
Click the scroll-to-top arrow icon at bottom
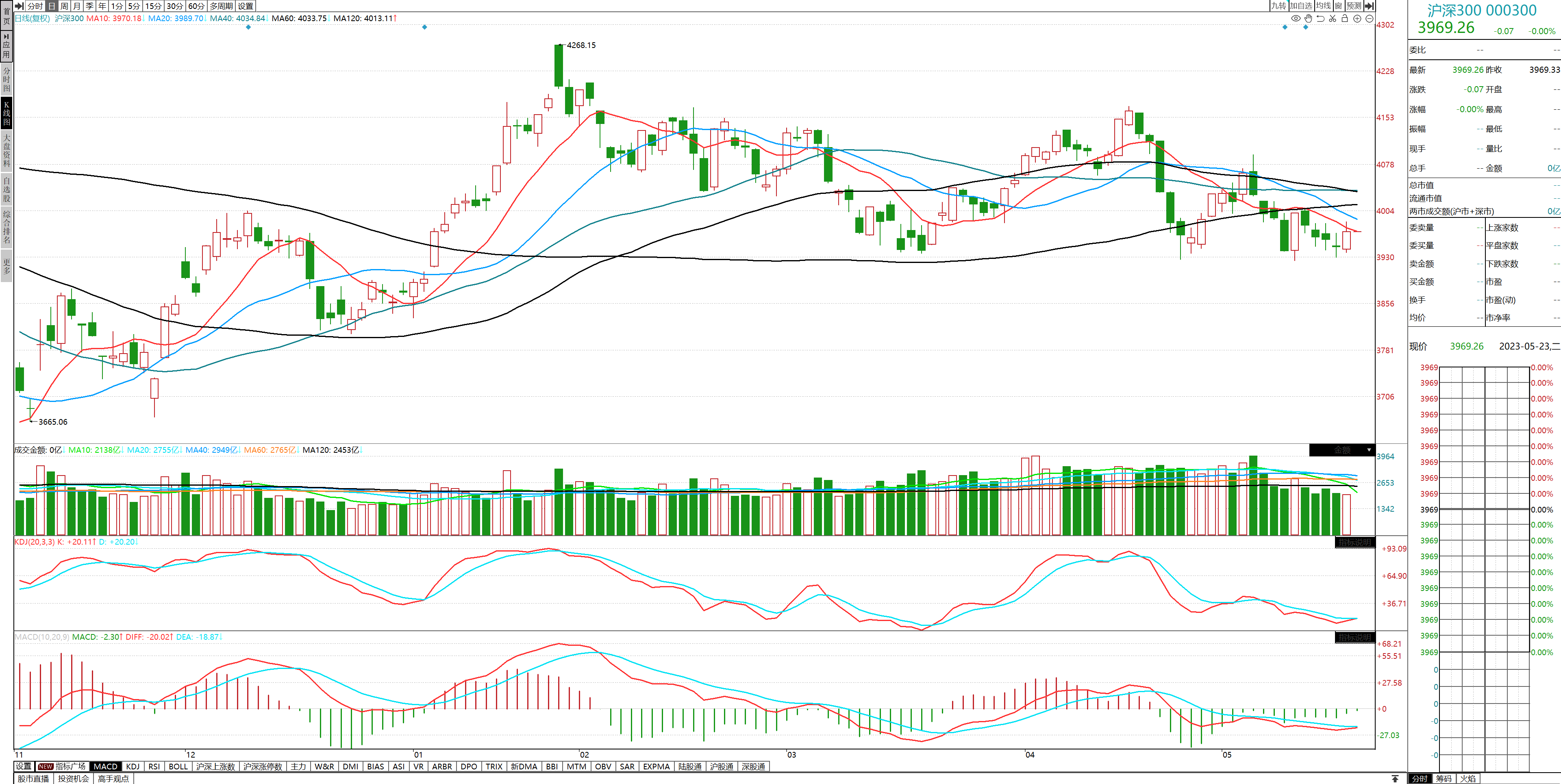(x=1395, y=779)
